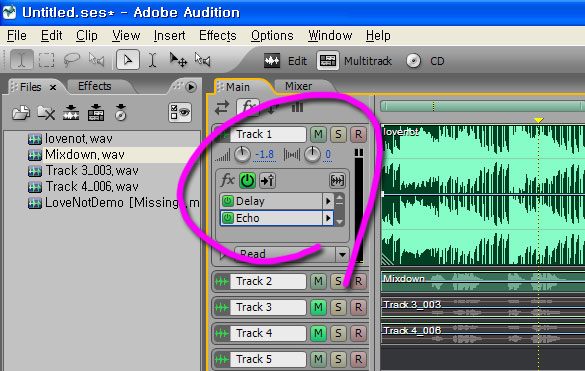Disable the Delay effect power toggle
The height and width of the screenshot is (371, 585).
228,201
